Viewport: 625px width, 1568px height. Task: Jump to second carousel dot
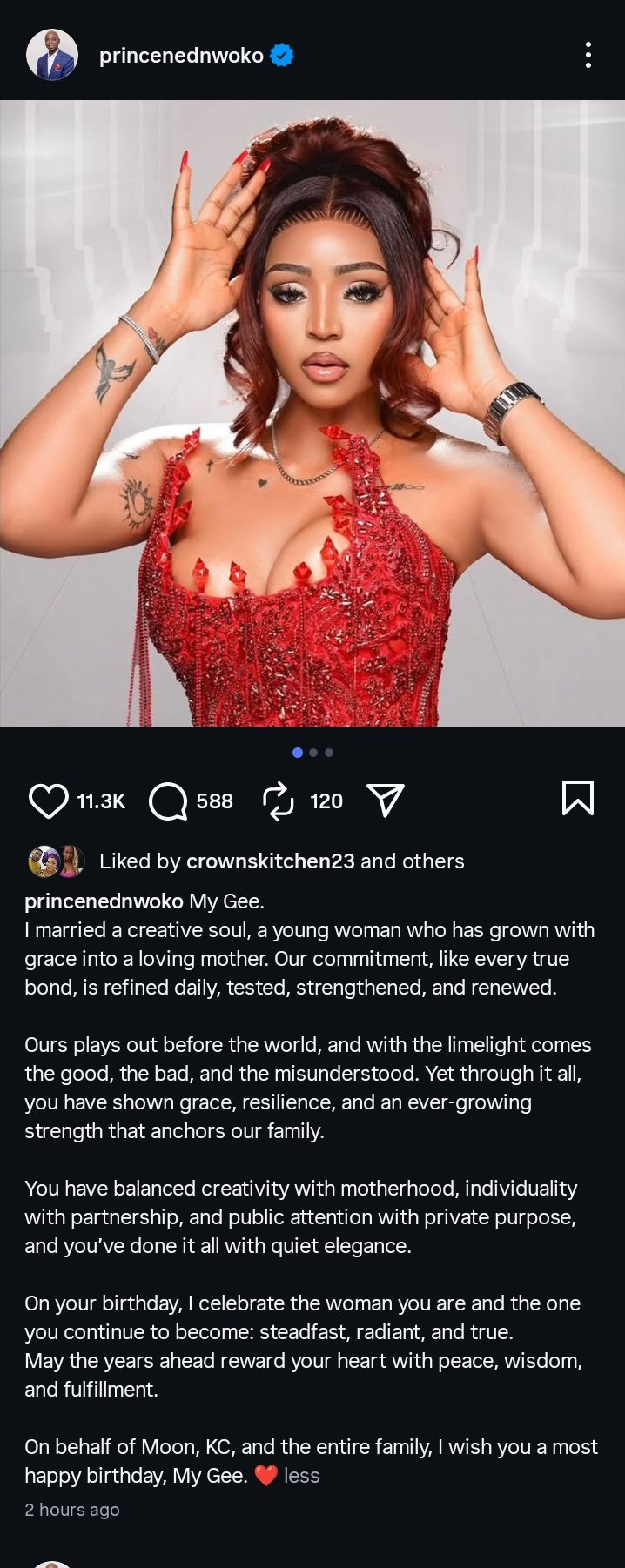pyautogui.click(x=313, y=753)
